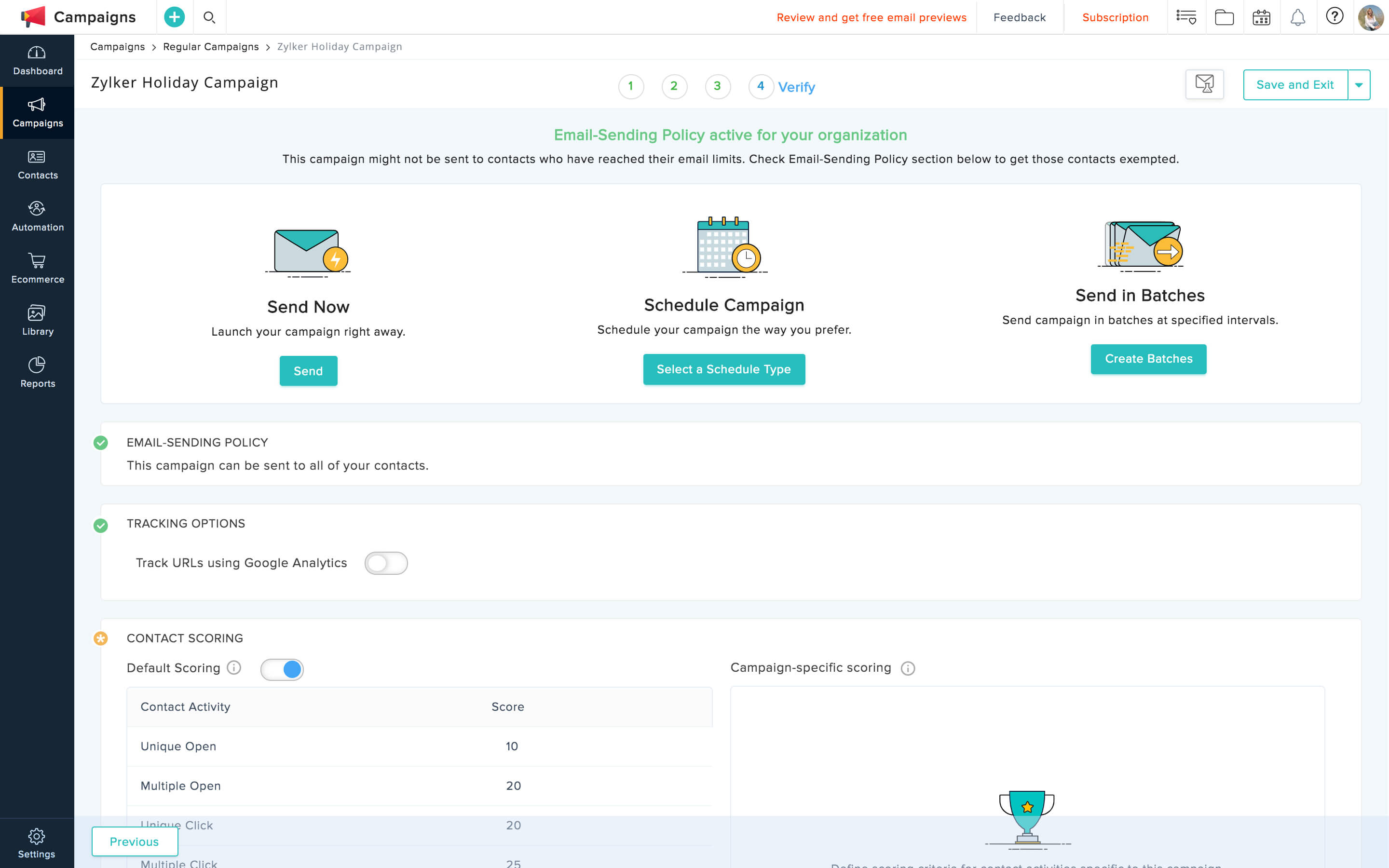The width and height of the screenshot is (1389, 868).
Task: Click the help question mark icon
Action: (x=1335, y=16)
